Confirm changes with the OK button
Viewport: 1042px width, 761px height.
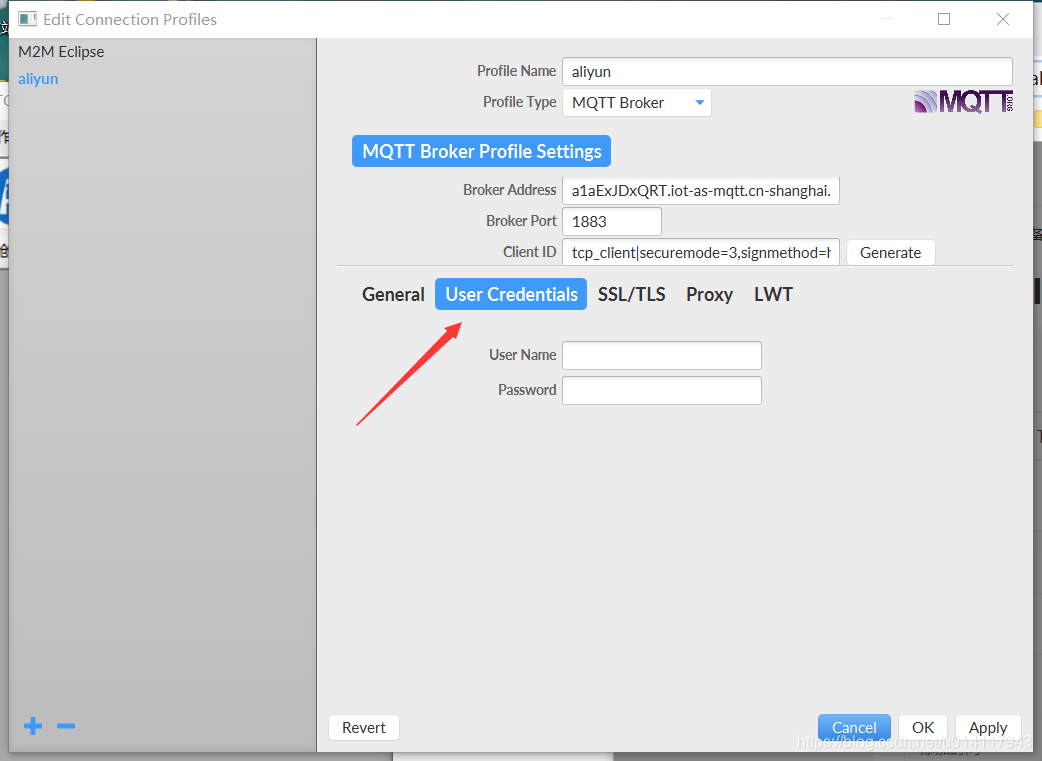923,727
